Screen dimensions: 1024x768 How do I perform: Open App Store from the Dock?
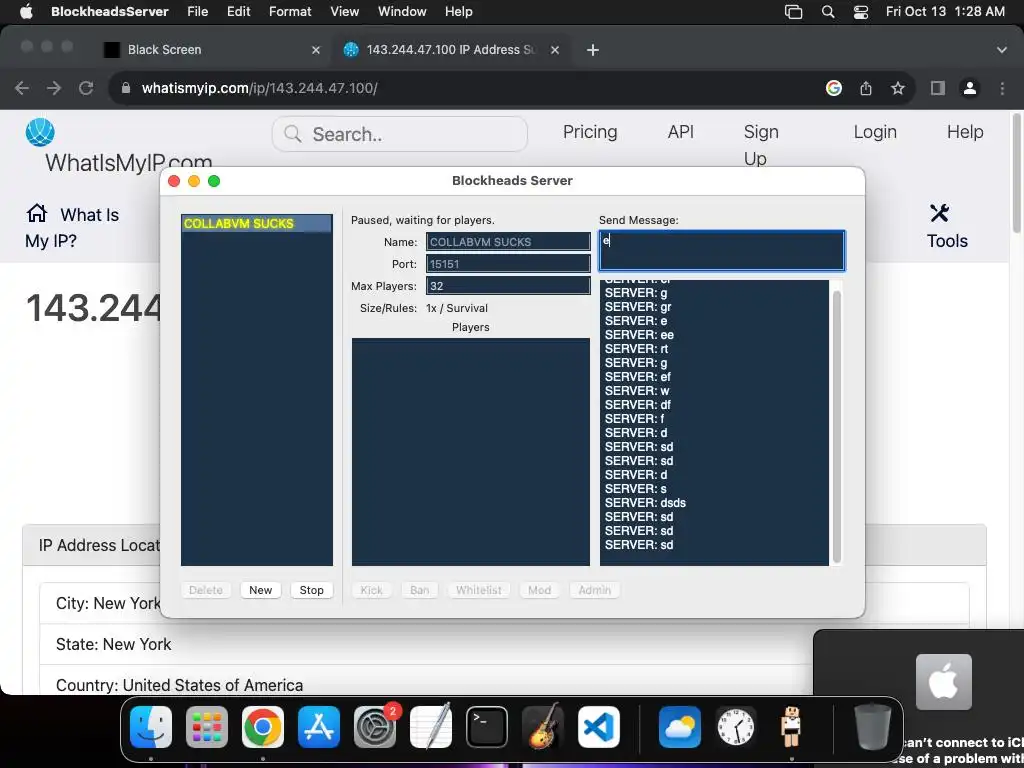pyautogui.click(x=319, y=727)
